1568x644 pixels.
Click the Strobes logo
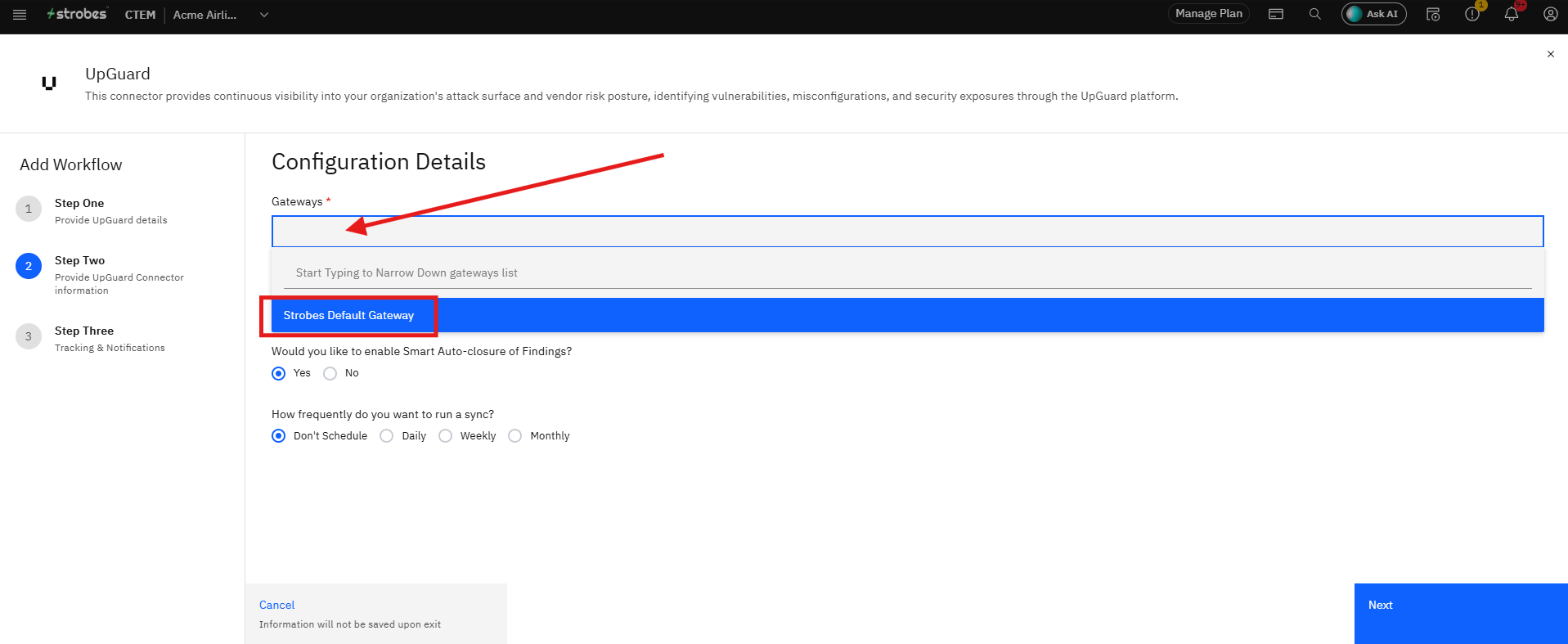77,14
